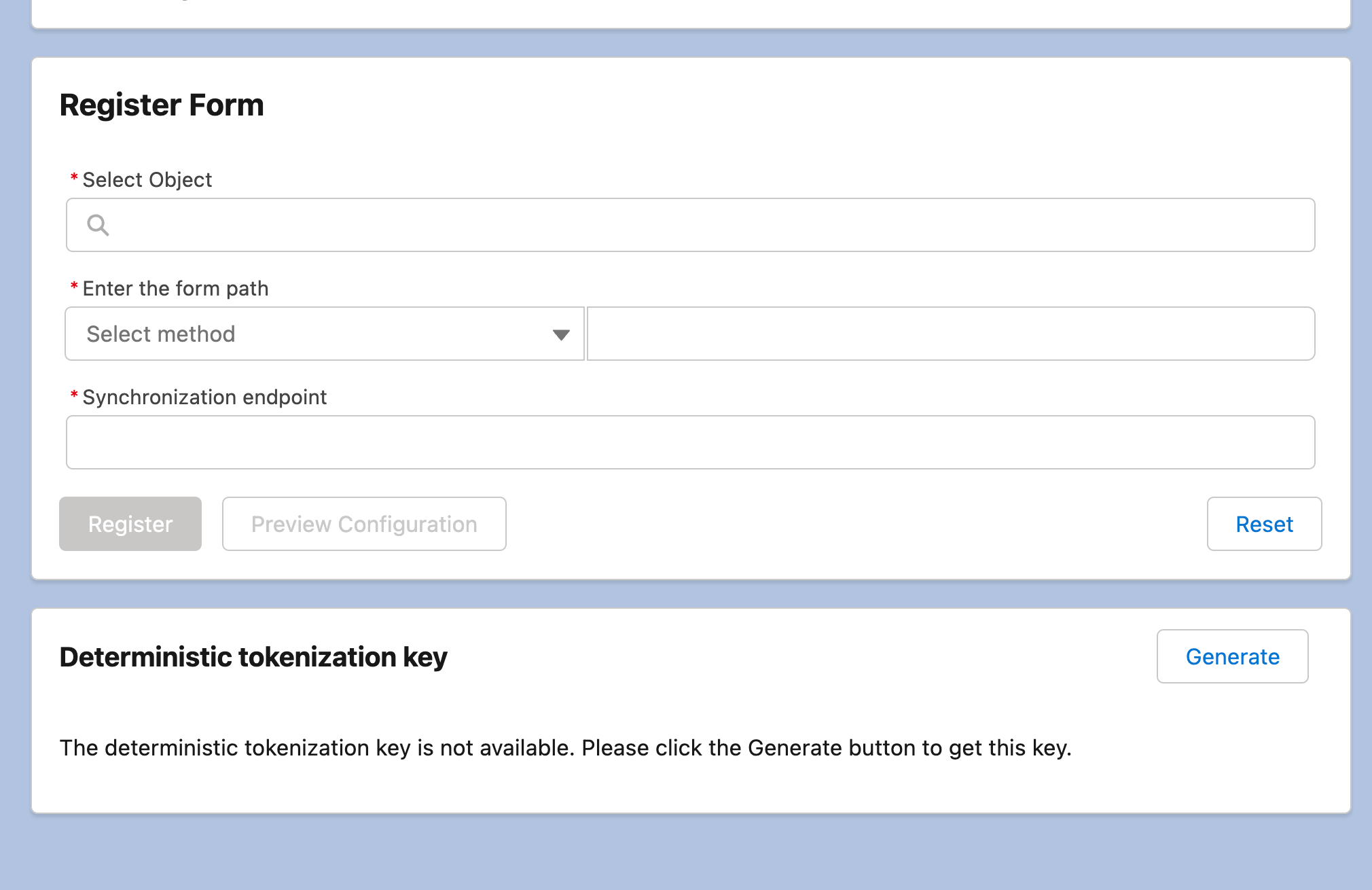Click the search magnifier in Select Object field
1372x890 pixels.
(98, 224)
